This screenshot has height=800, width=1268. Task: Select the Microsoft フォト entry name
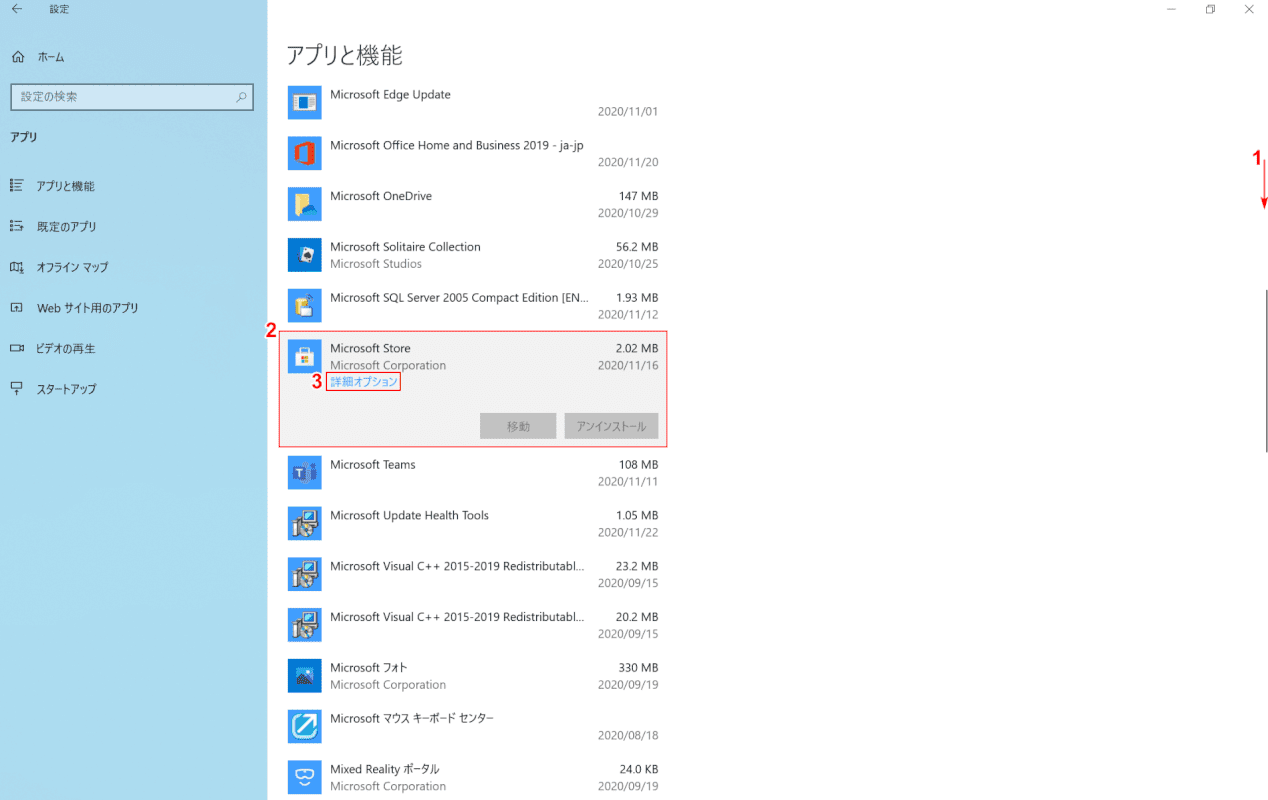click(x=368, y=668)
